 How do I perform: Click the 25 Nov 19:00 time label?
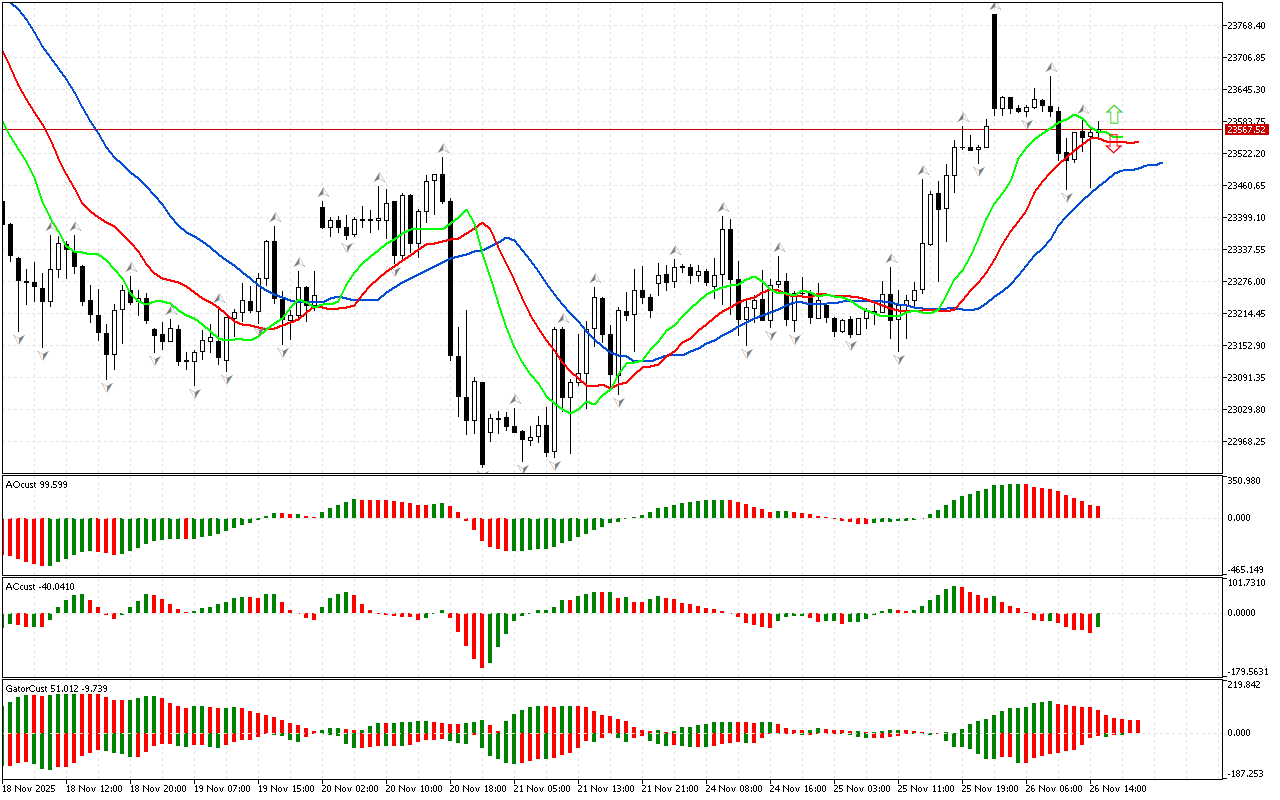point(989,788)
